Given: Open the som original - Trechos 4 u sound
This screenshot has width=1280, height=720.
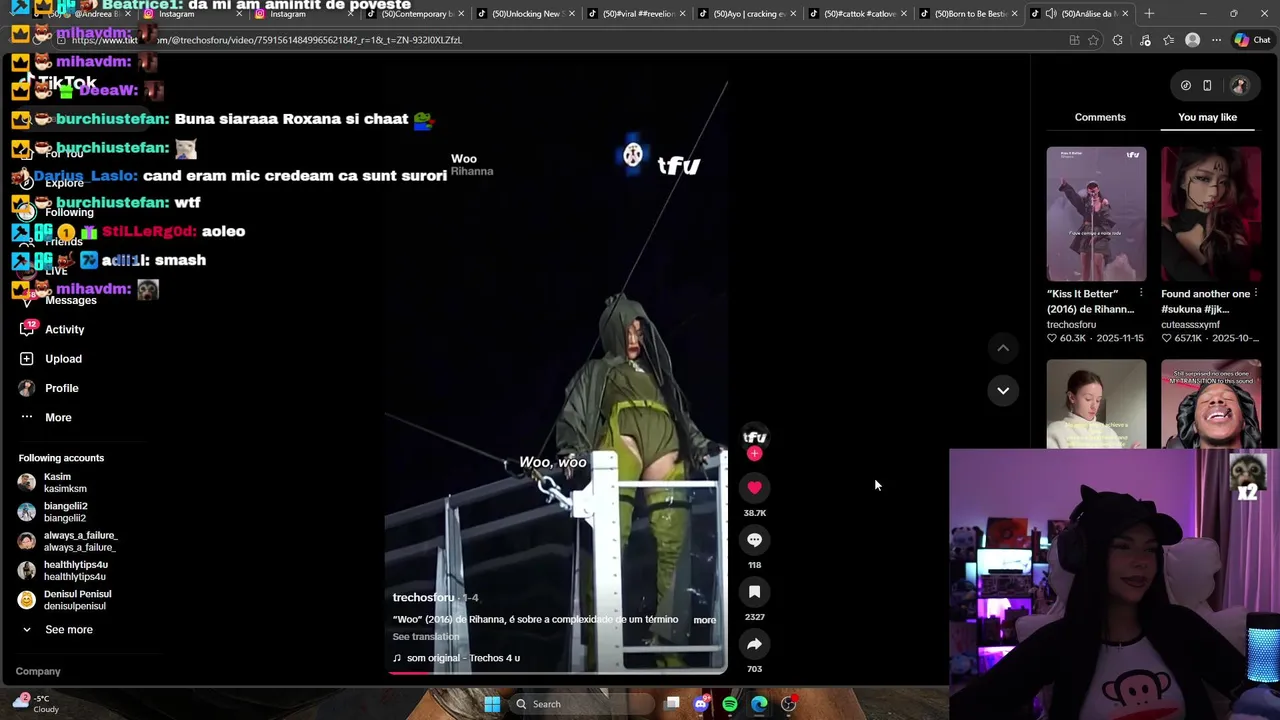Looking at the screenshot, I should pyautogui.click(x=456, y=658).
